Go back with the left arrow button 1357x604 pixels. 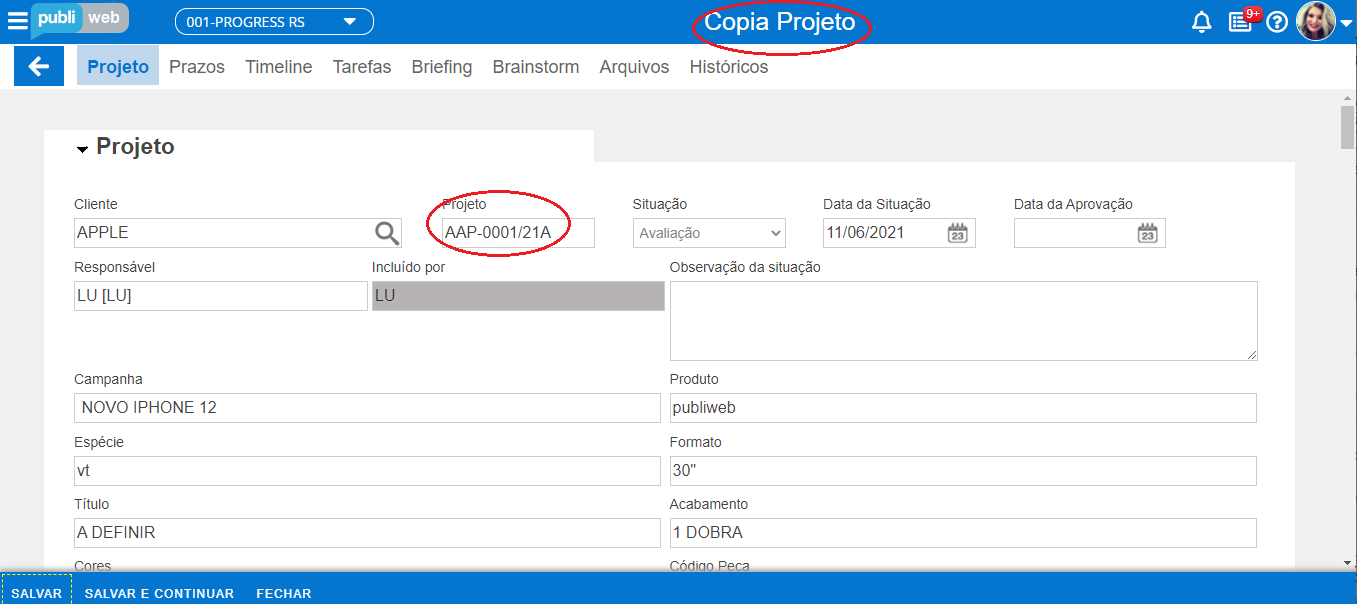[39, 66]
